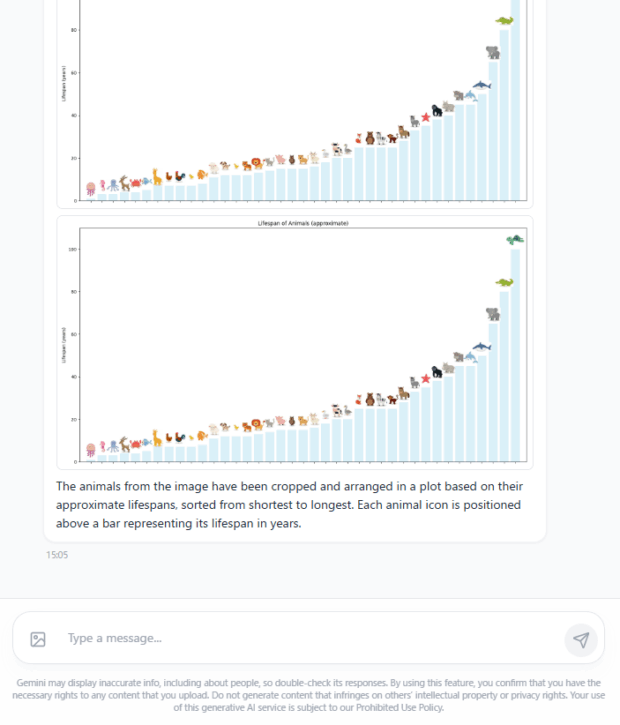Viewport: 620px width, 725px height.
Task: Click the shark icon in the lower chart
Action: point(482,347)
